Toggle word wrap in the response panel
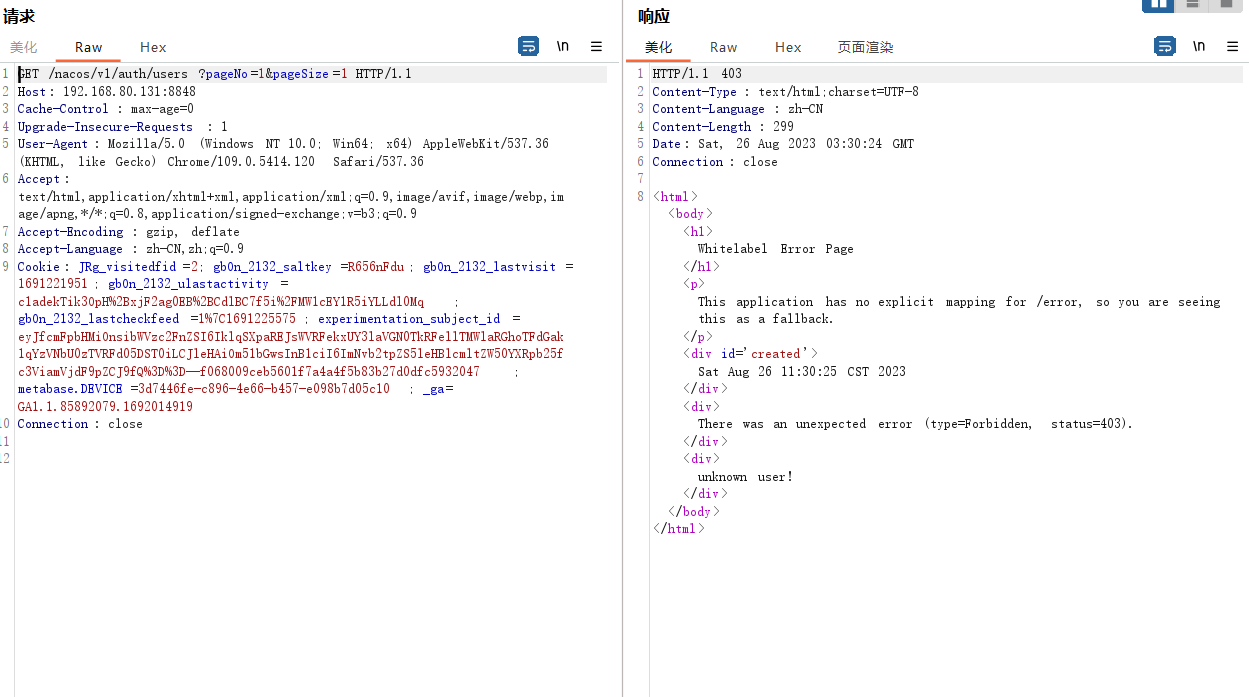Viewport: 1249px width, 697px height. point(1164,46)
